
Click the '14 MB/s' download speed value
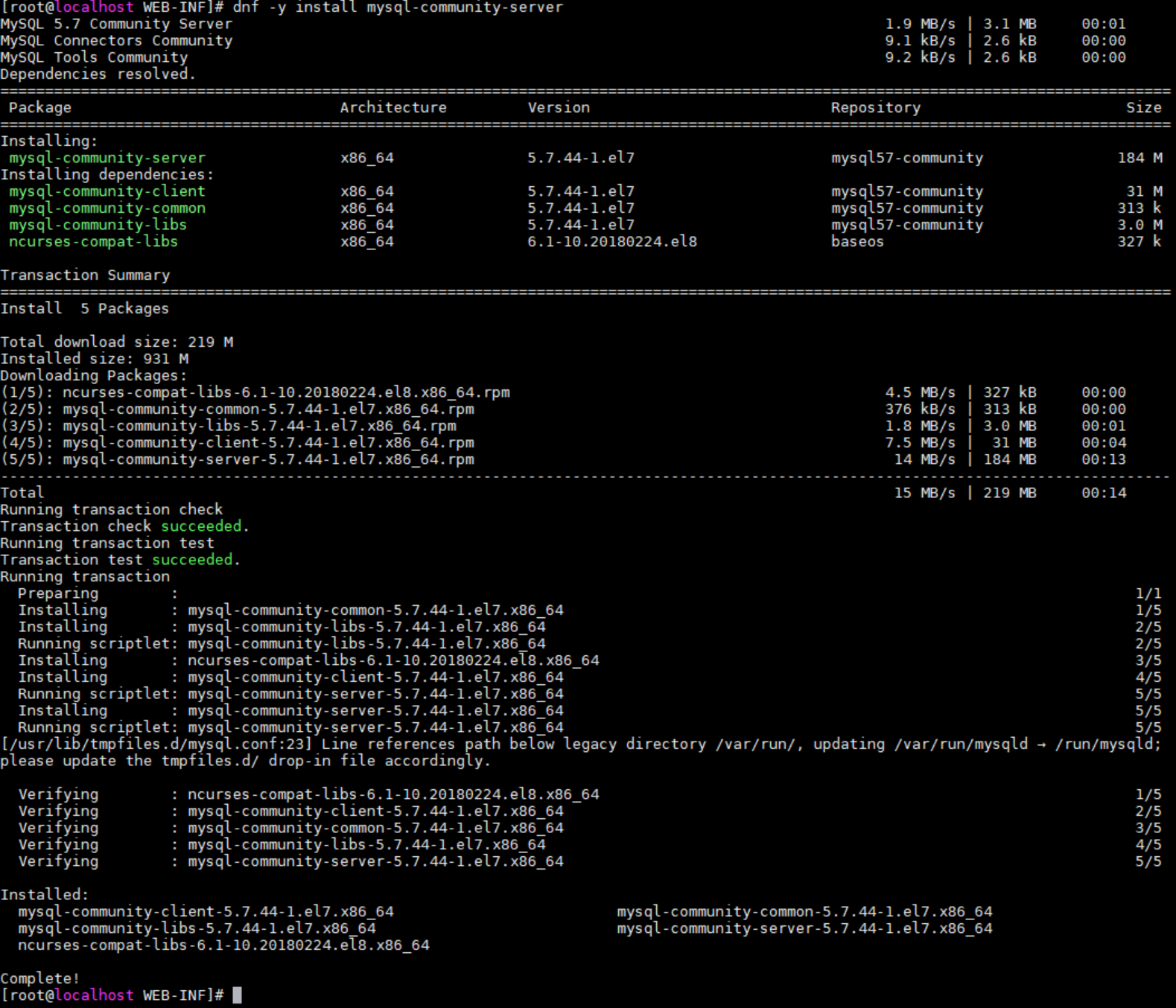click(924, 459)
